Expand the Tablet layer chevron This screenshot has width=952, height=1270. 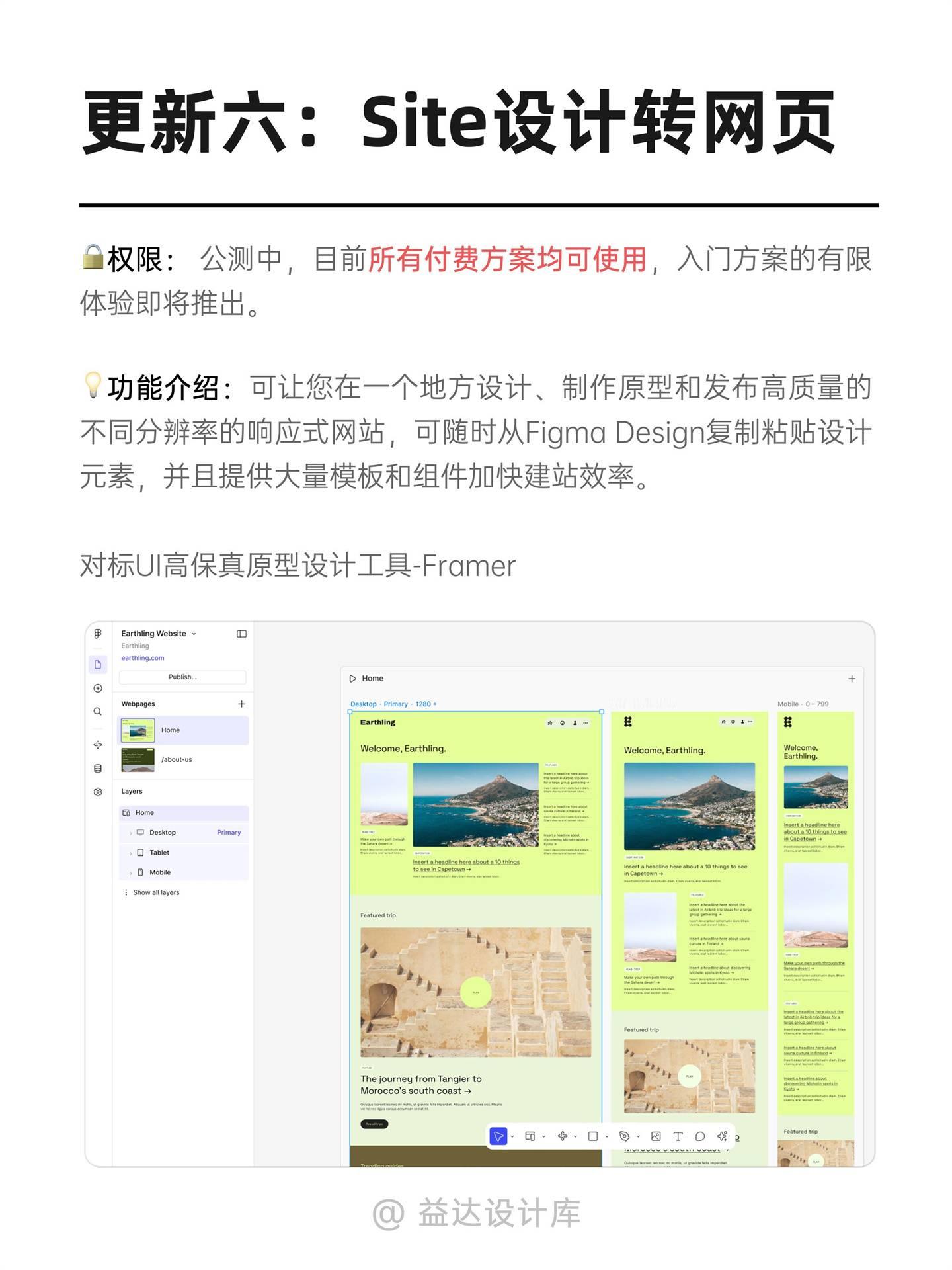pos(131,853)
